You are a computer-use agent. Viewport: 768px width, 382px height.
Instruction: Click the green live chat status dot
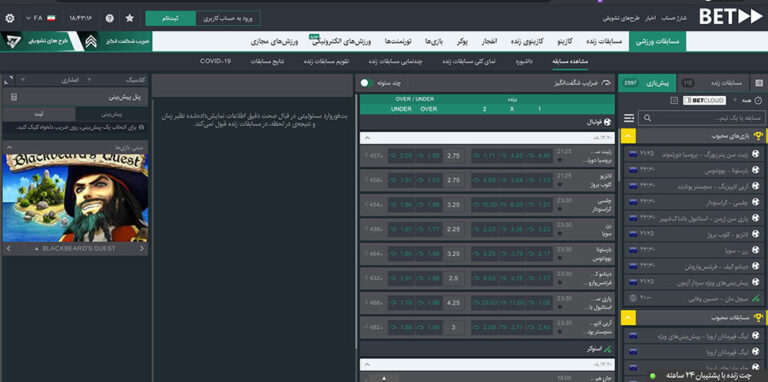coord(652,376)
